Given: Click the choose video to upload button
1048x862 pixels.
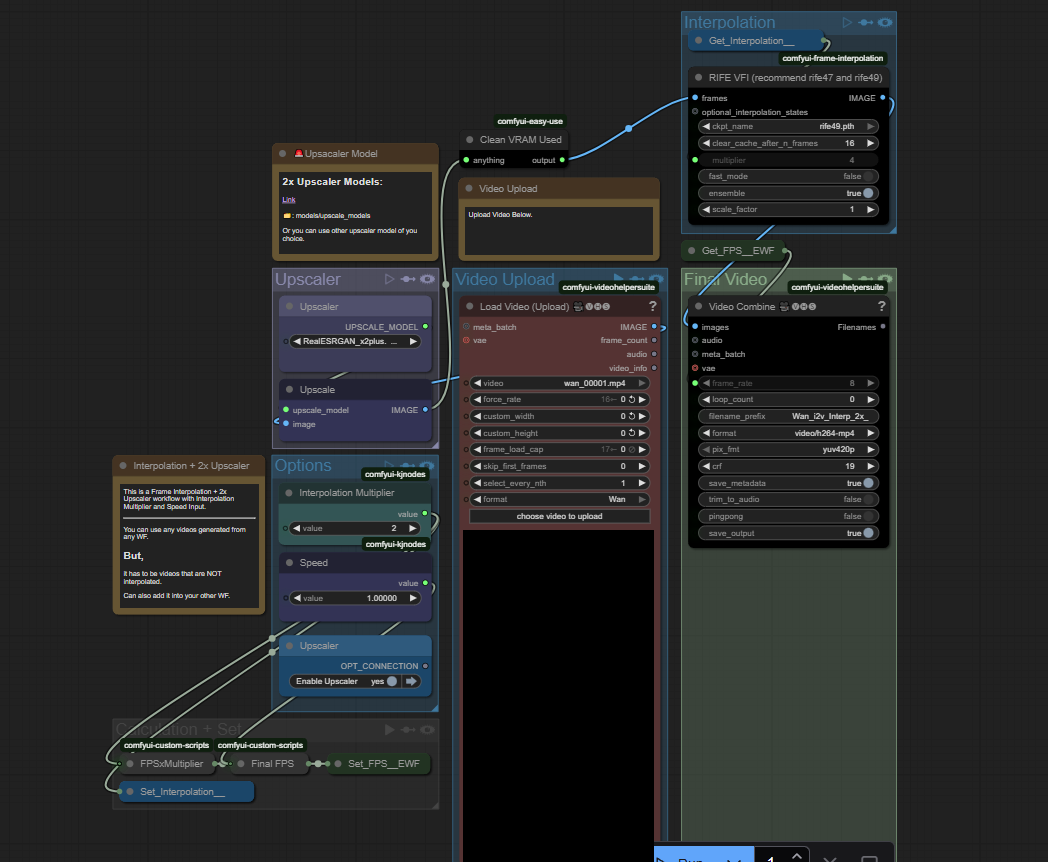Looking at the screenshot, I should tap(559, 517).
